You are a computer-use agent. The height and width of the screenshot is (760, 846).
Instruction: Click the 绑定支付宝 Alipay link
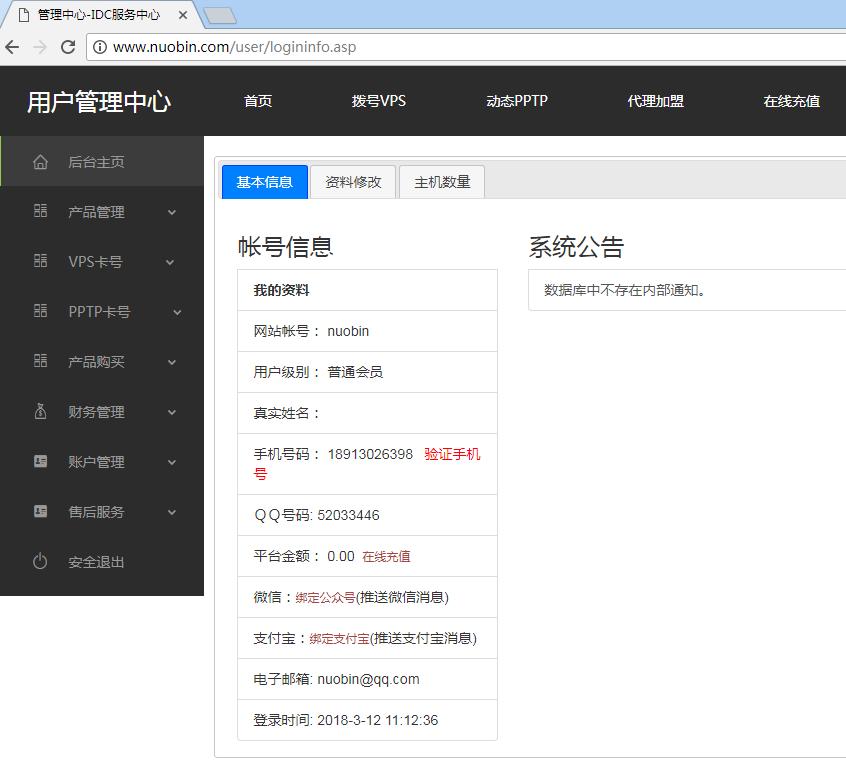click(x=339, y=638)
